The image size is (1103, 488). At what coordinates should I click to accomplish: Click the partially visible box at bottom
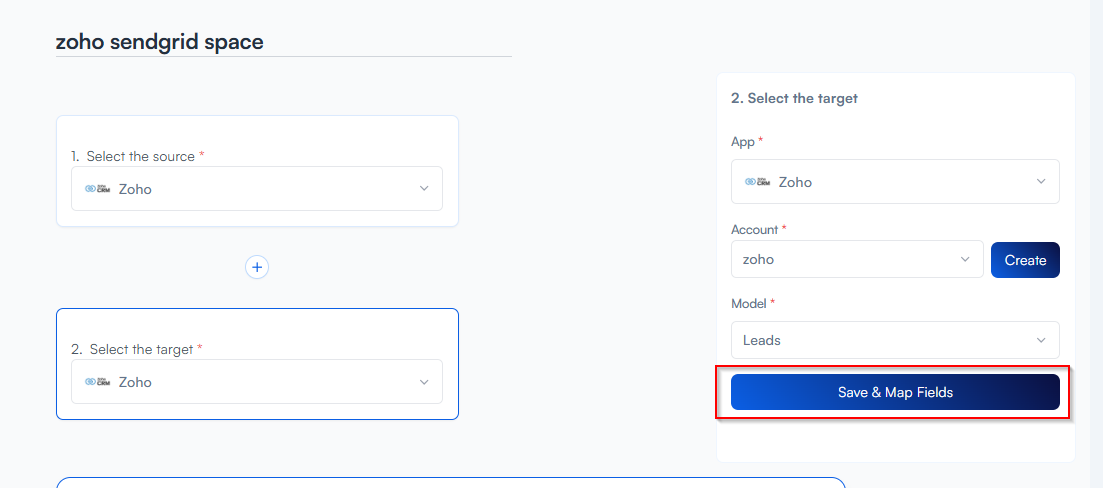pyautogui.click(x=450, y=483)
